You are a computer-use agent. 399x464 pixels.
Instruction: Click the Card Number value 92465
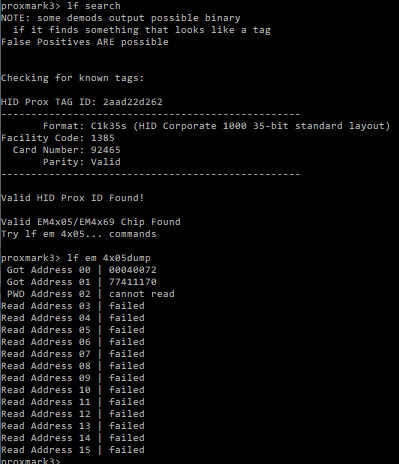pos(105,150)
